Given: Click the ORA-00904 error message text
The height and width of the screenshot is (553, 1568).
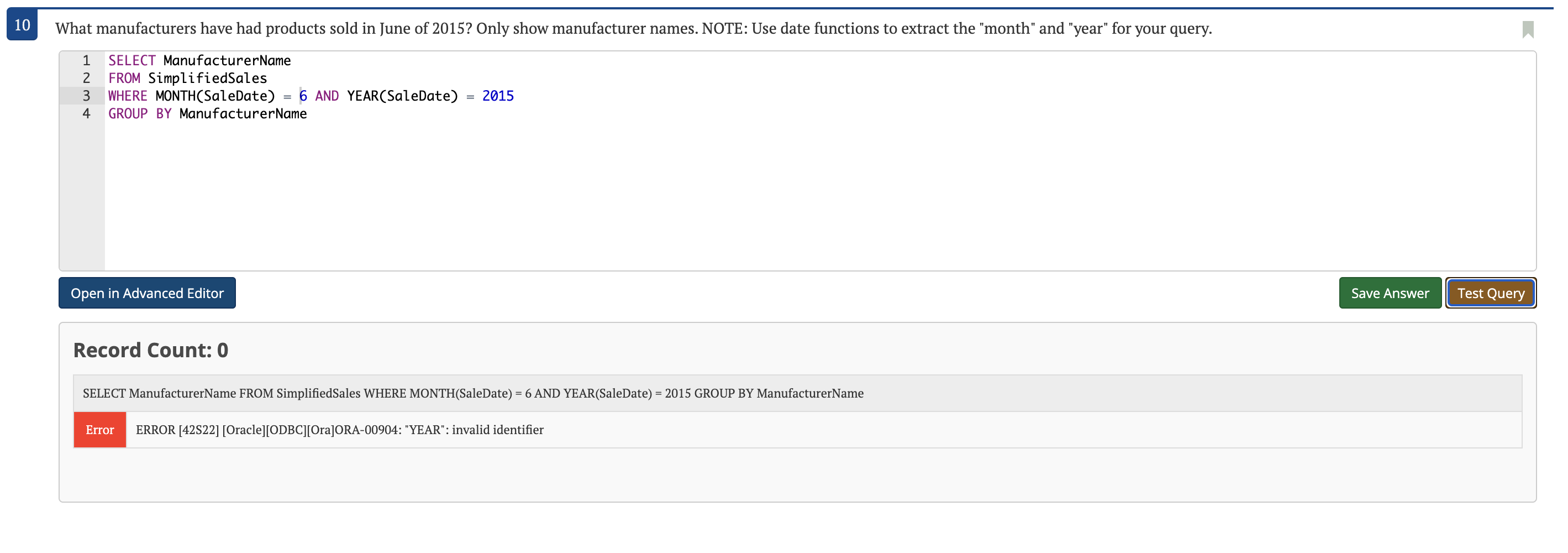Looking at the screenshot, I should click(x=340, y=429).
